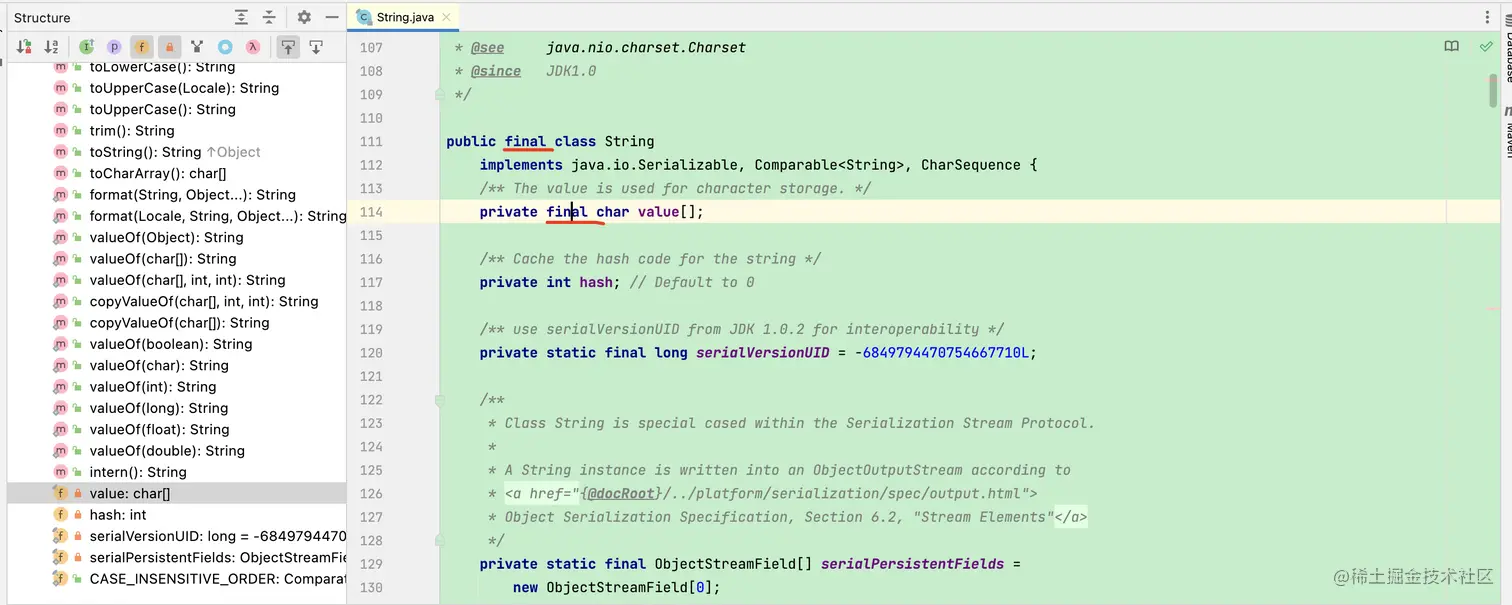This screenshot has height=605, width=1512.
Task: Toggle Show non-public lock icon
Action: click(169, 46)
